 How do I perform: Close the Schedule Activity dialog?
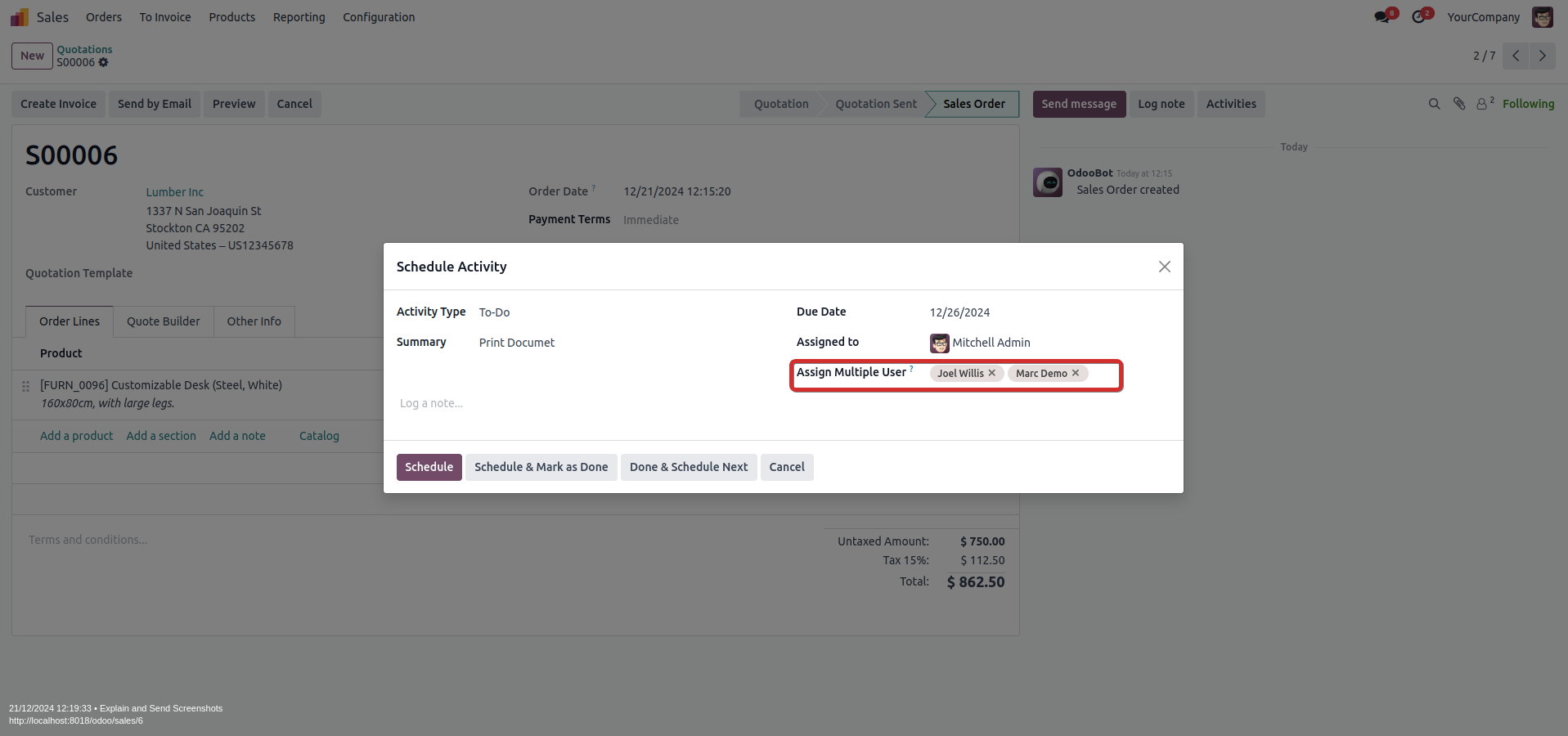coord(1164,267)
